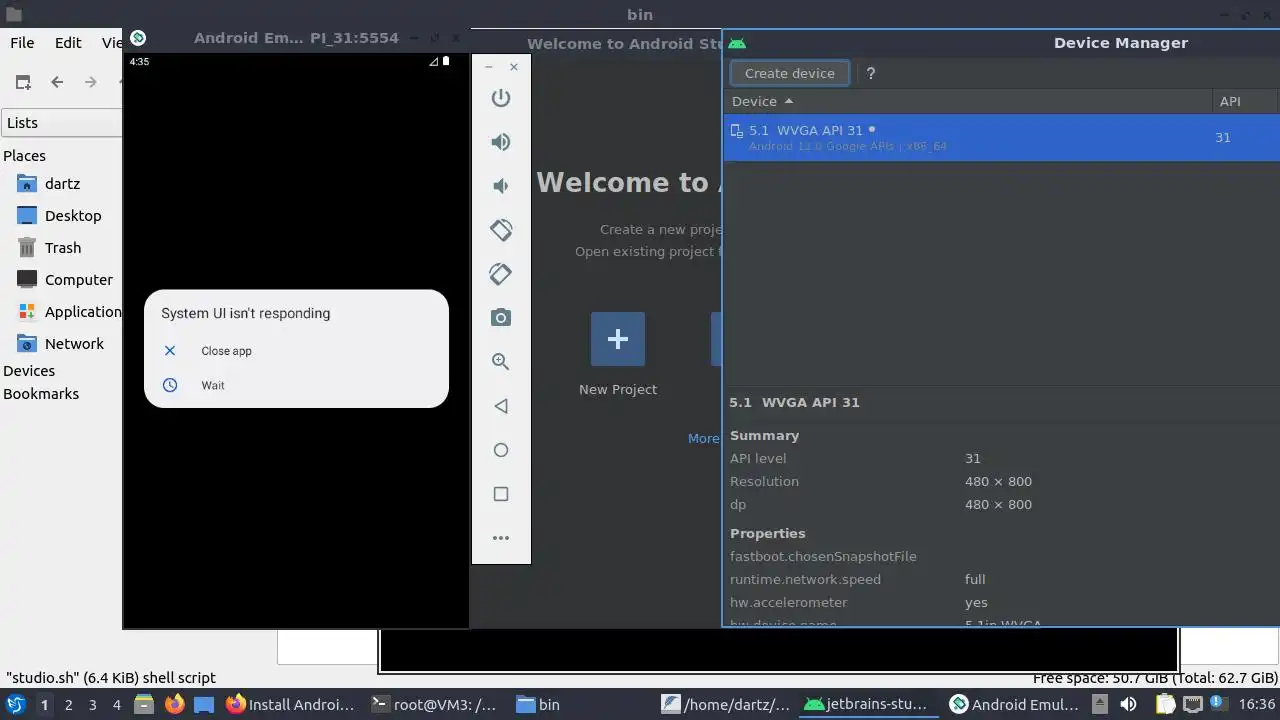This screenshot has height=720, width=1280.
Task: Go back in file manager
Action: click(57, 82)
